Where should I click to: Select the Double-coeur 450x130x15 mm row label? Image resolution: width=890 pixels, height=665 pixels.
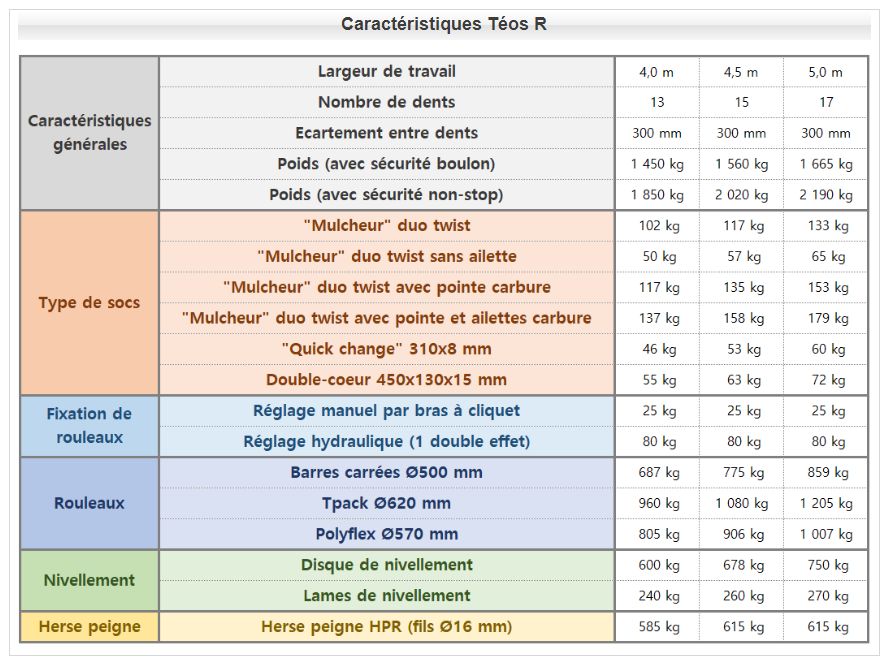387,380
